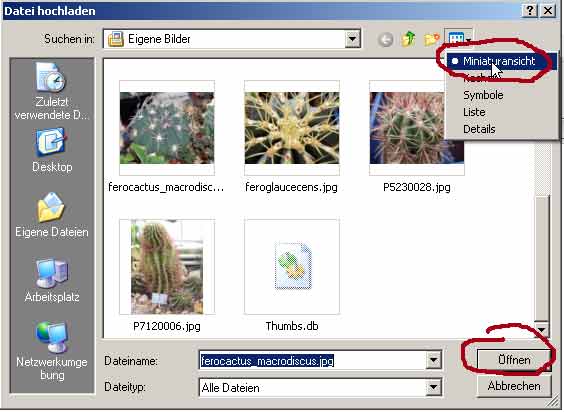Click the Back navigation arrow icon
The height and width of the screenshot is (412, 564).
pyautogui.click(x=386, y=39)
